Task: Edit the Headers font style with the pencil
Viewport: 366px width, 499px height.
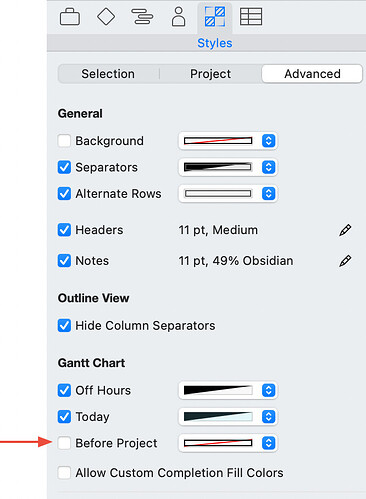Action: click(345, 230)
